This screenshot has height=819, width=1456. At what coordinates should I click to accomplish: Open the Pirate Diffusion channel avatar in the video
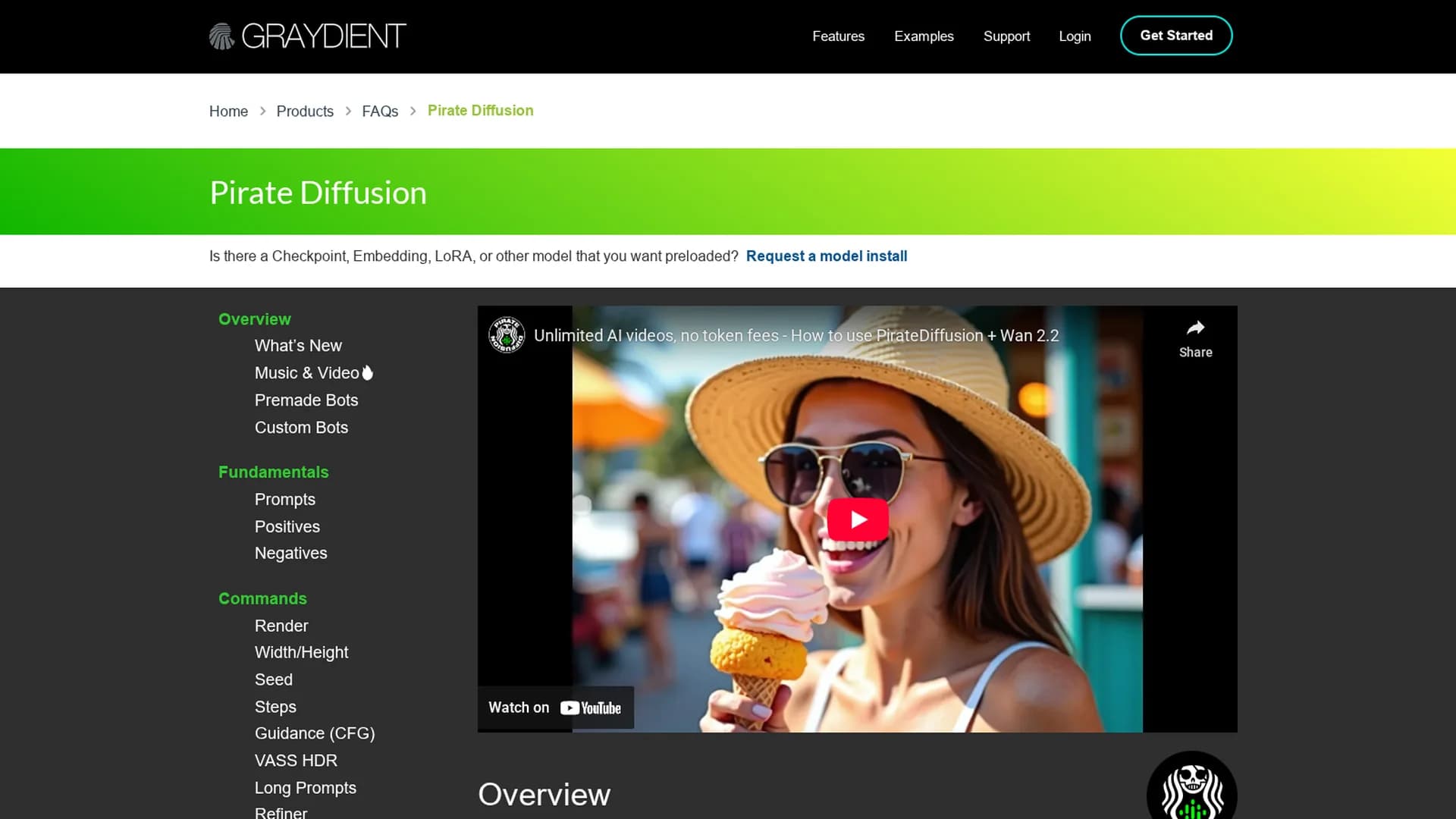(x=507, y=334)
